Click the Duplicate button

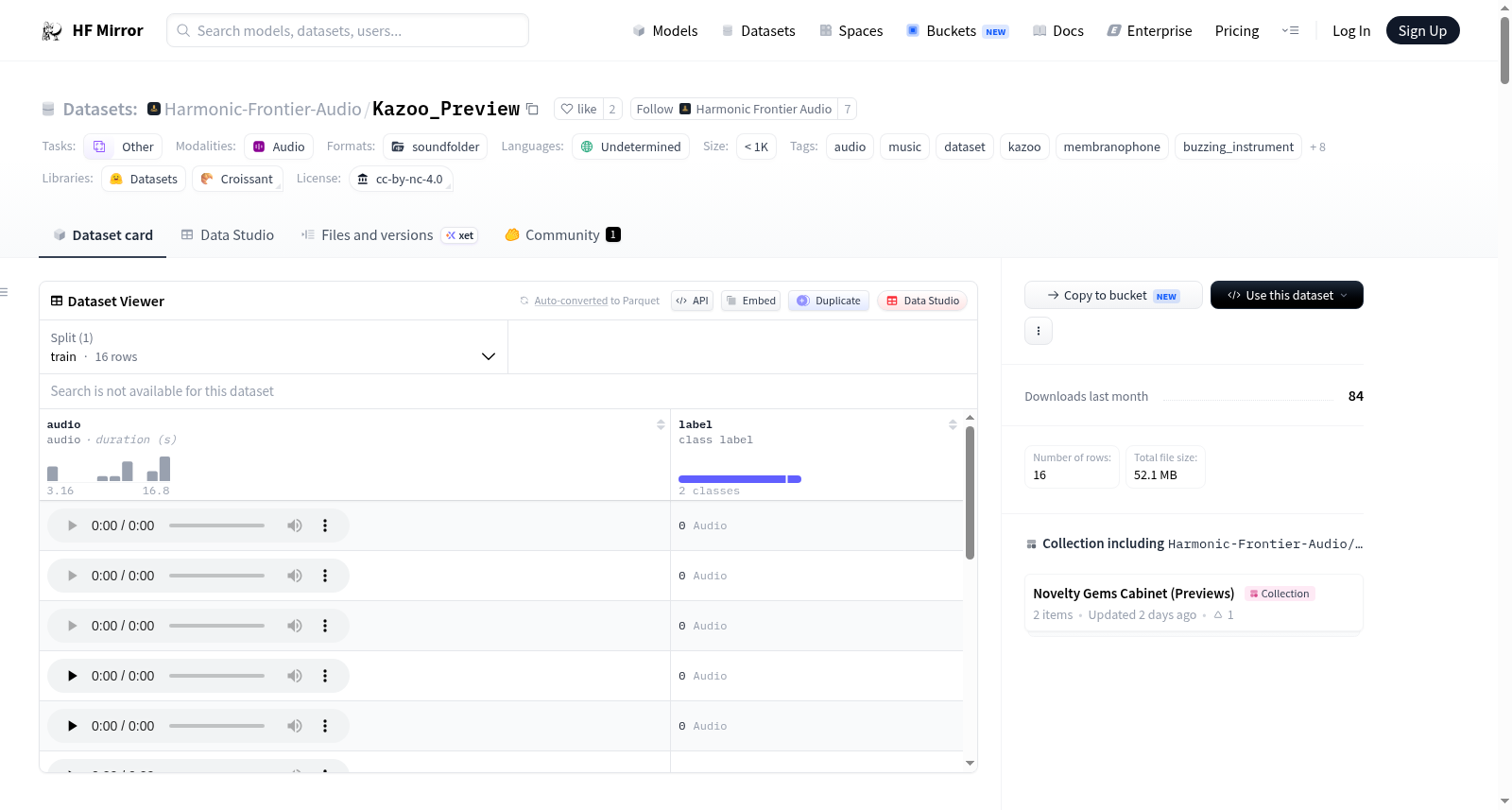pos(829,301)
